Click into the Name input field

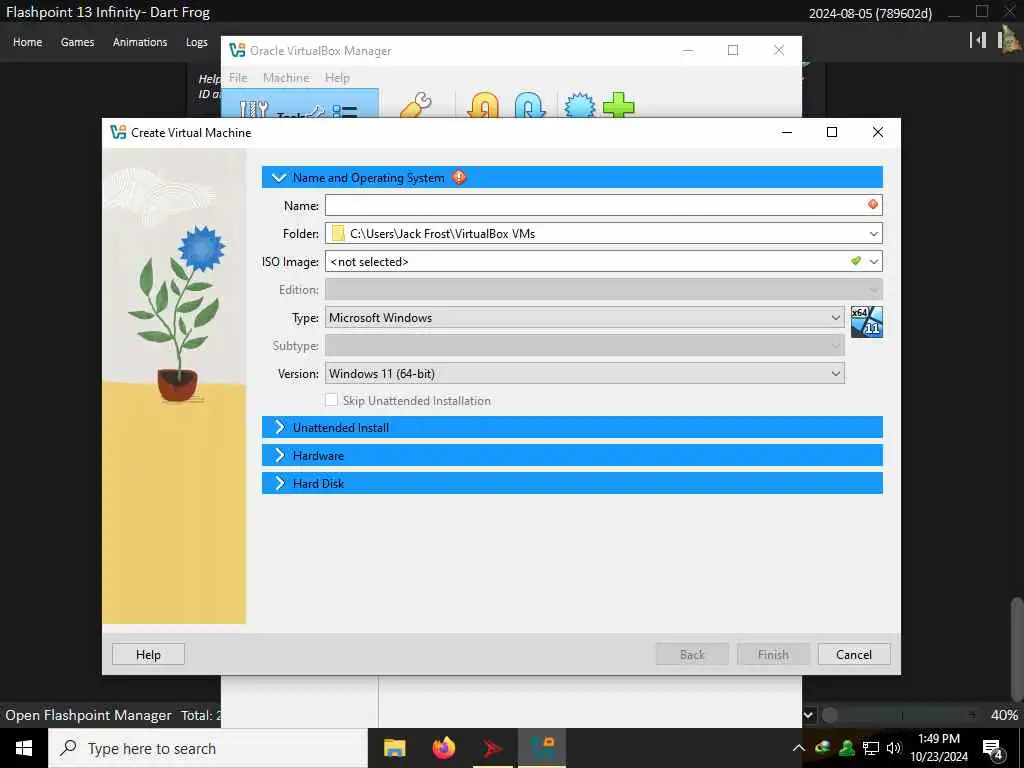[603, 205]
